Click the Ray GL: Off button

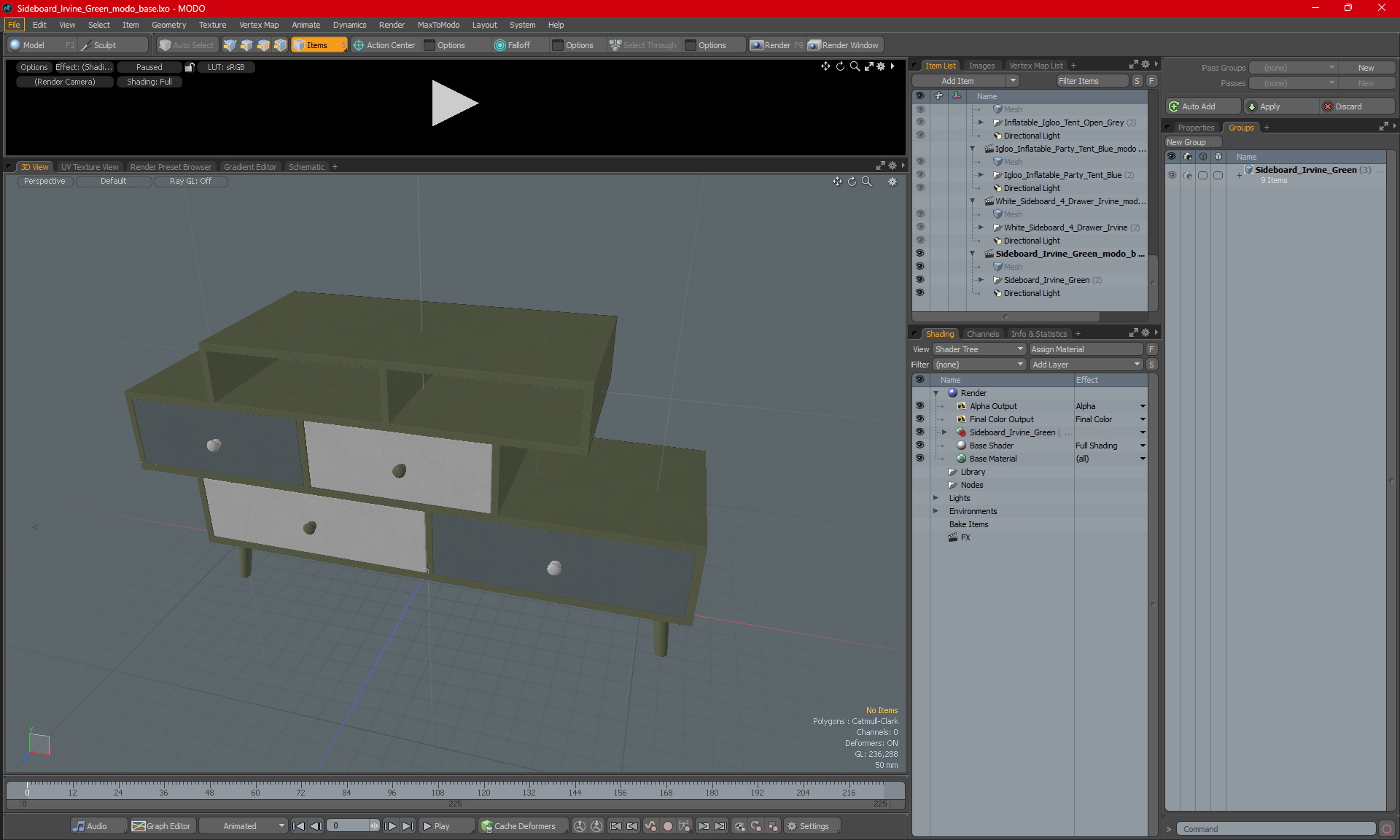click(x=190, y=182)
